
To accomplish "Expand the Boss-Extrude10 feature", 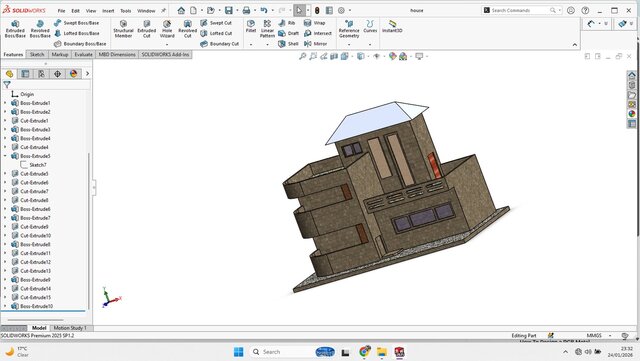I will (x=5, y=306).
